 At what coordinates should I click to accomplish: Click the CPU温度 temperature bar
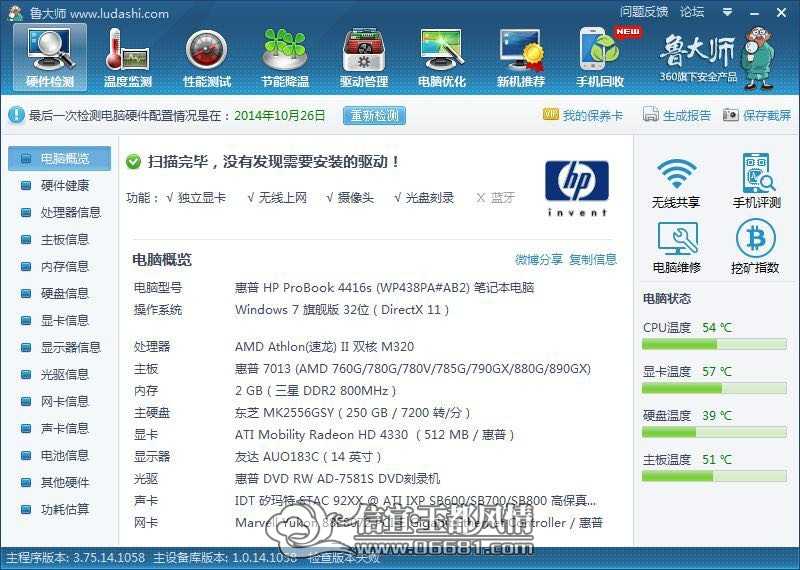[714, 345]
